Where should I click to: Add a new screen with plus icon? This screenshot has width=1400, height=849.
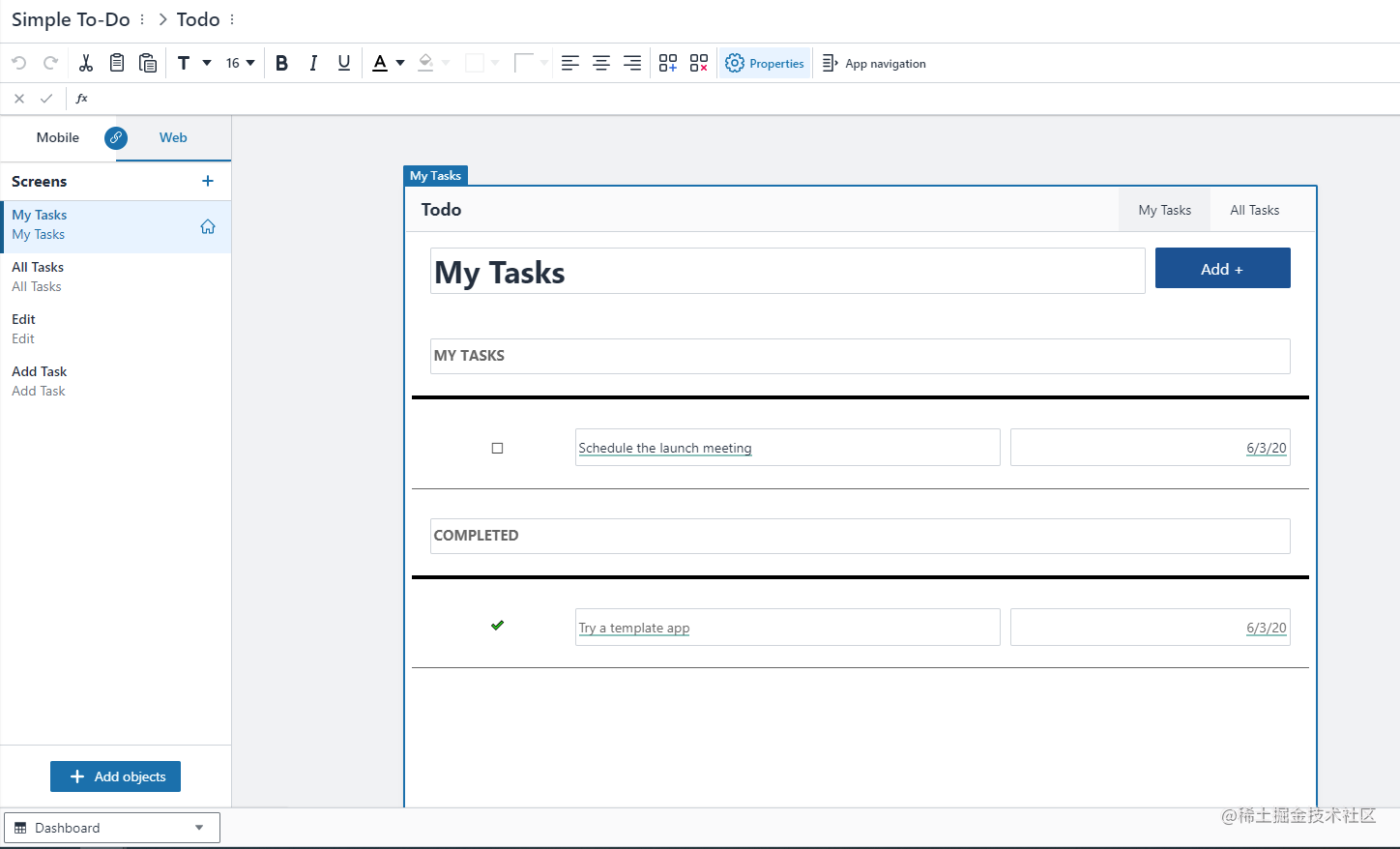click(x=208, y=181)
